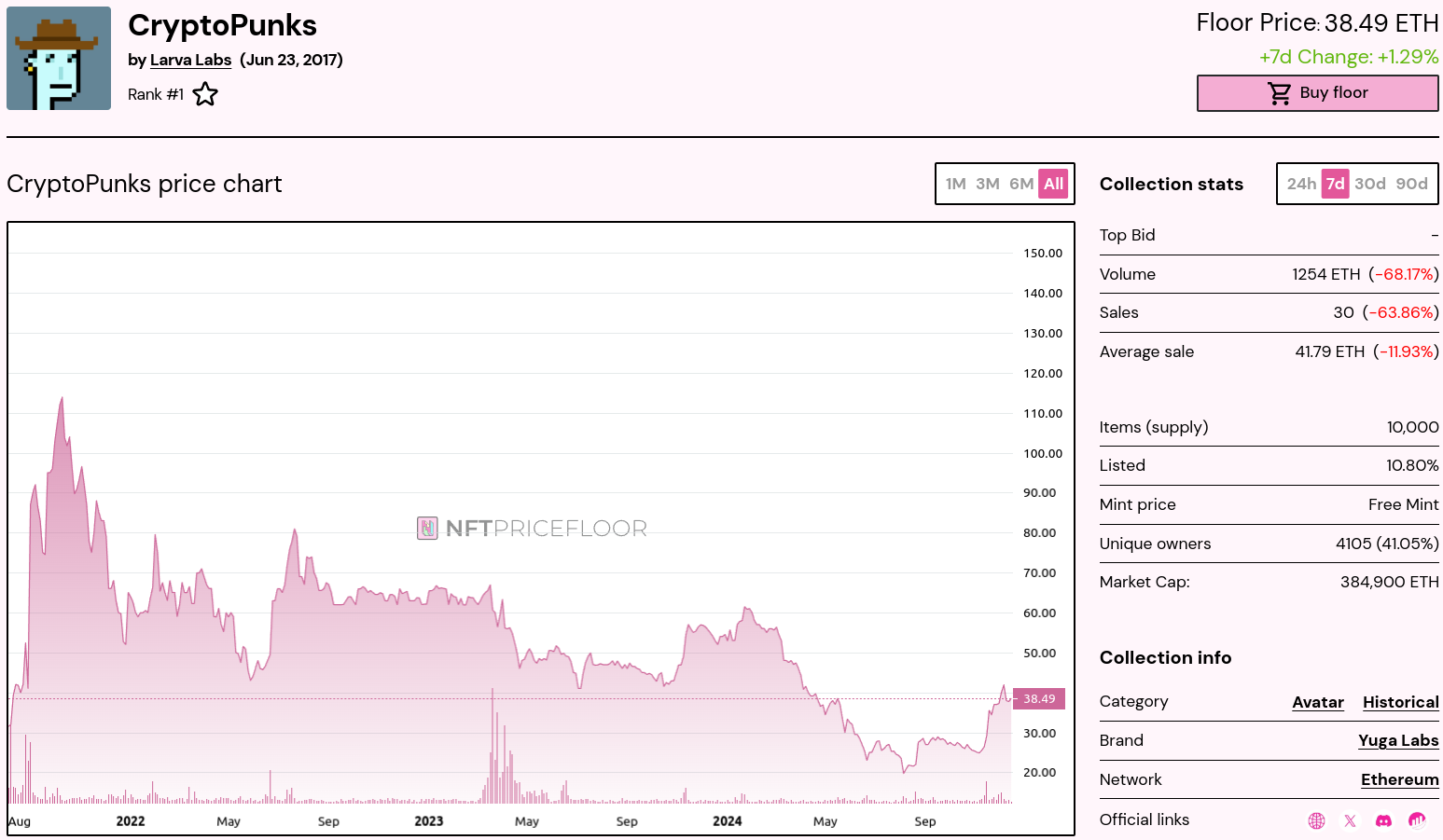This screenshot has width=1443, height=840.
Task: Open the official website globe icon
Action: (1316, 820)
